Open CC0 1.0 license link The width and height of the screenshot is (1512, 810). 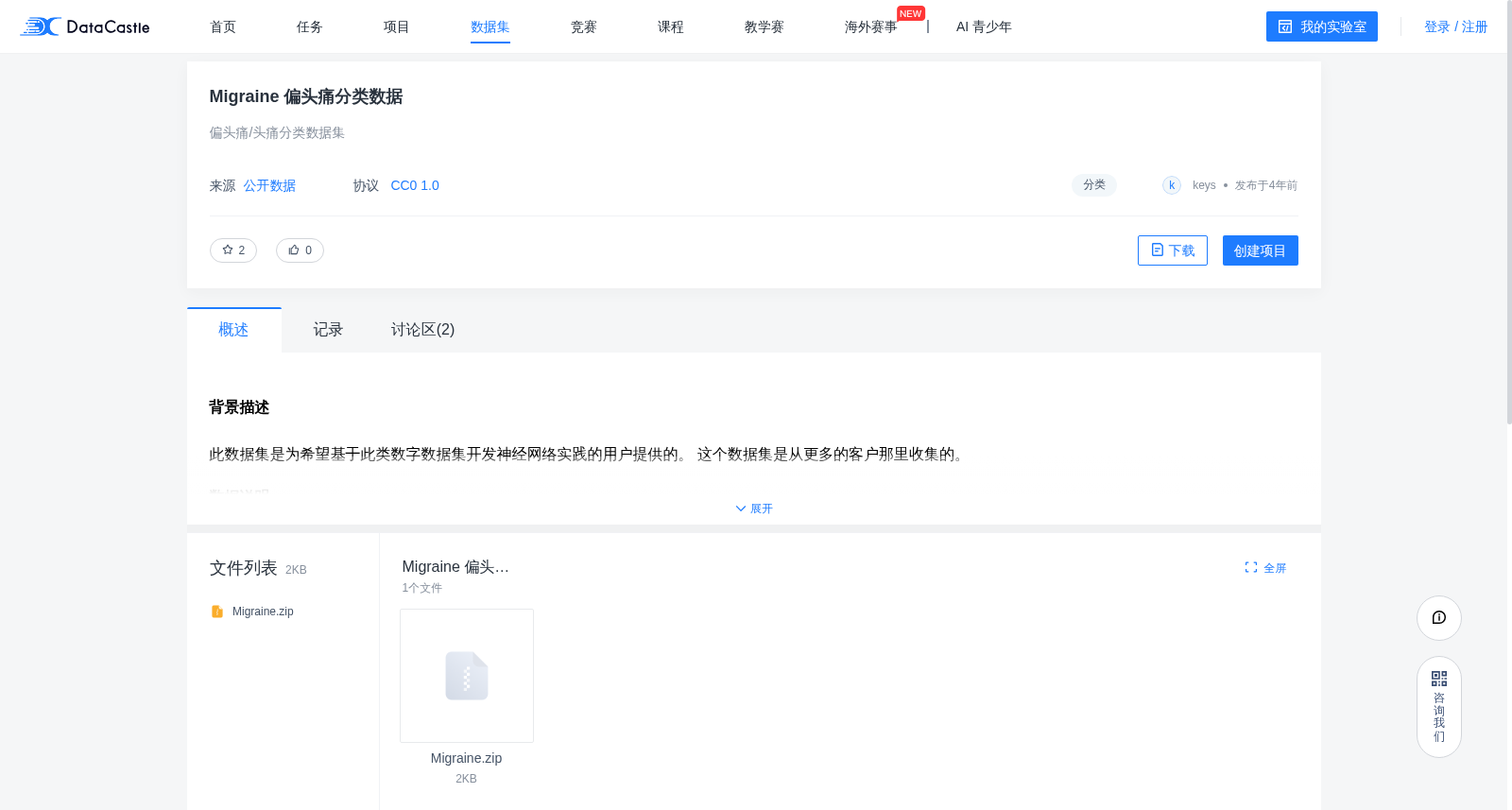pos(415,185)
